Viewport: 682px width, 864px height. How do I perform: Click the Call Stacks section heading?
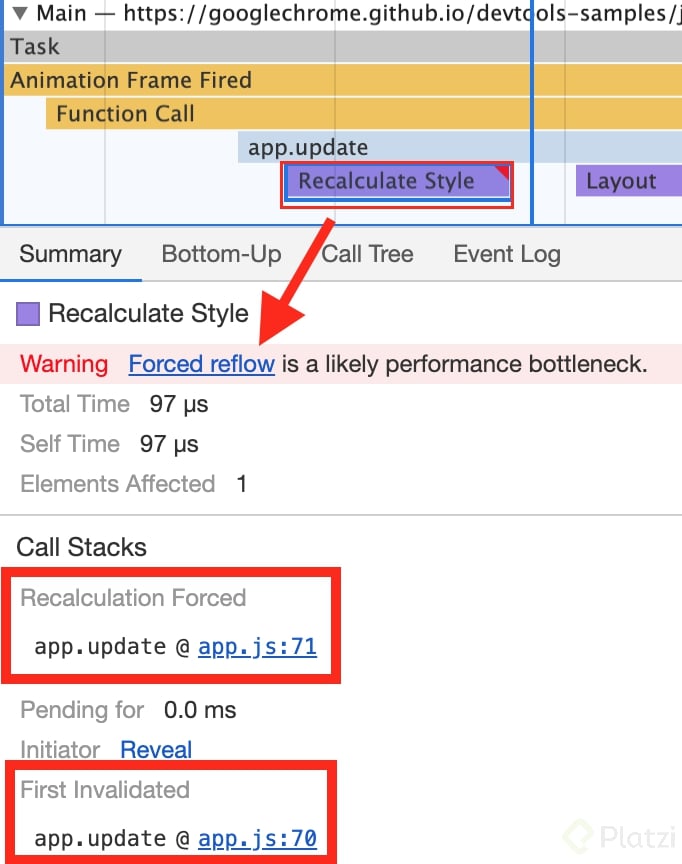(81, 547)
